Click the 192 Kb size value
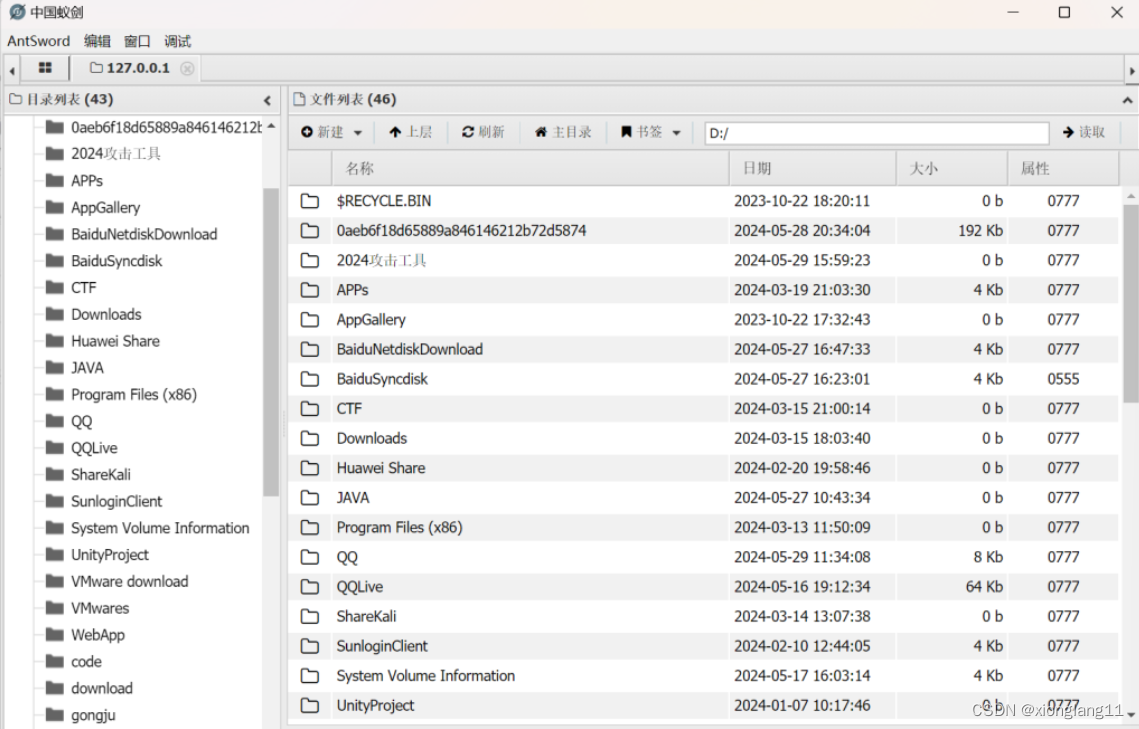This screenshot has height=729, width=1139. tap(980, 231)
